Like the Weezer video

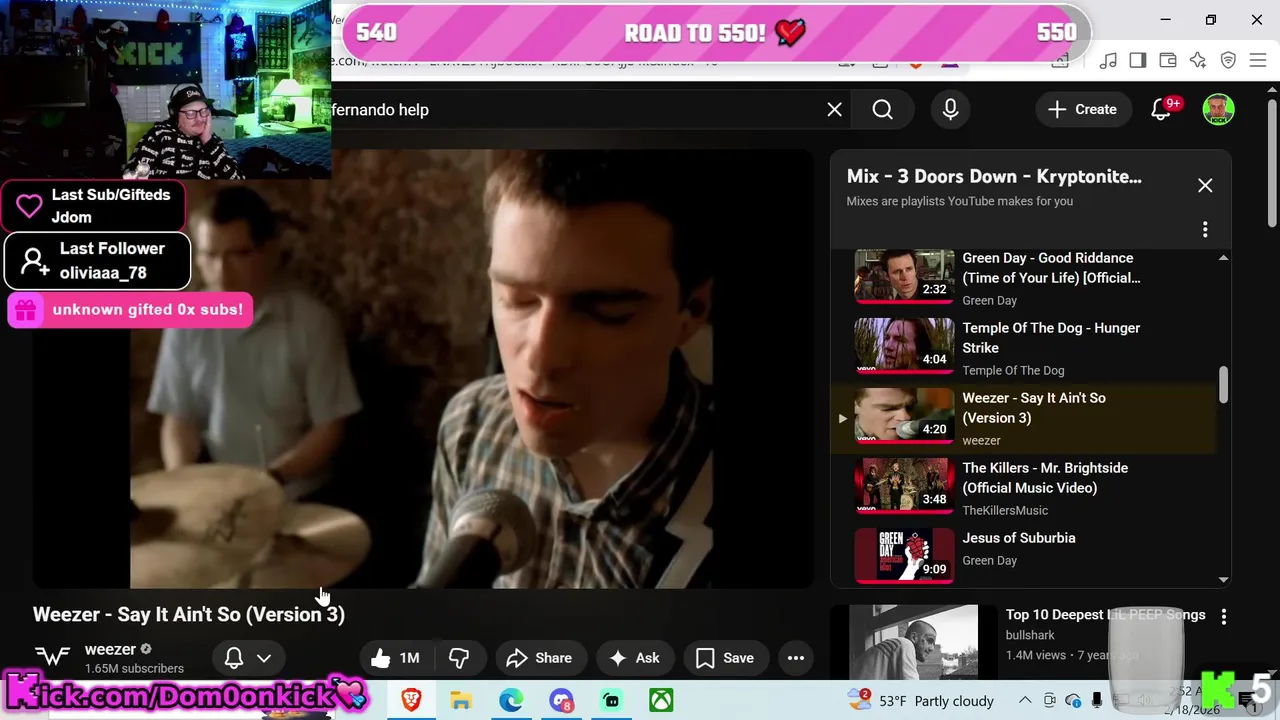coord(397,658)
